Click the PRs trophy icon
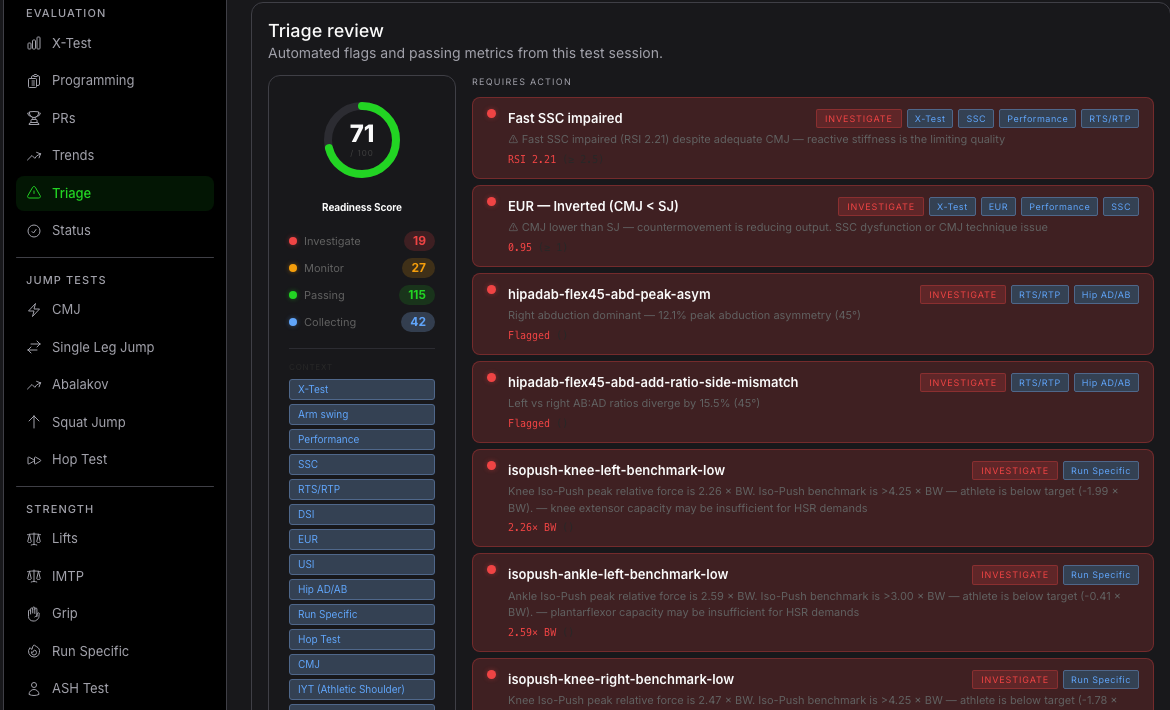The height and width of the screenshot is (710, 1170). coord(34,118)
